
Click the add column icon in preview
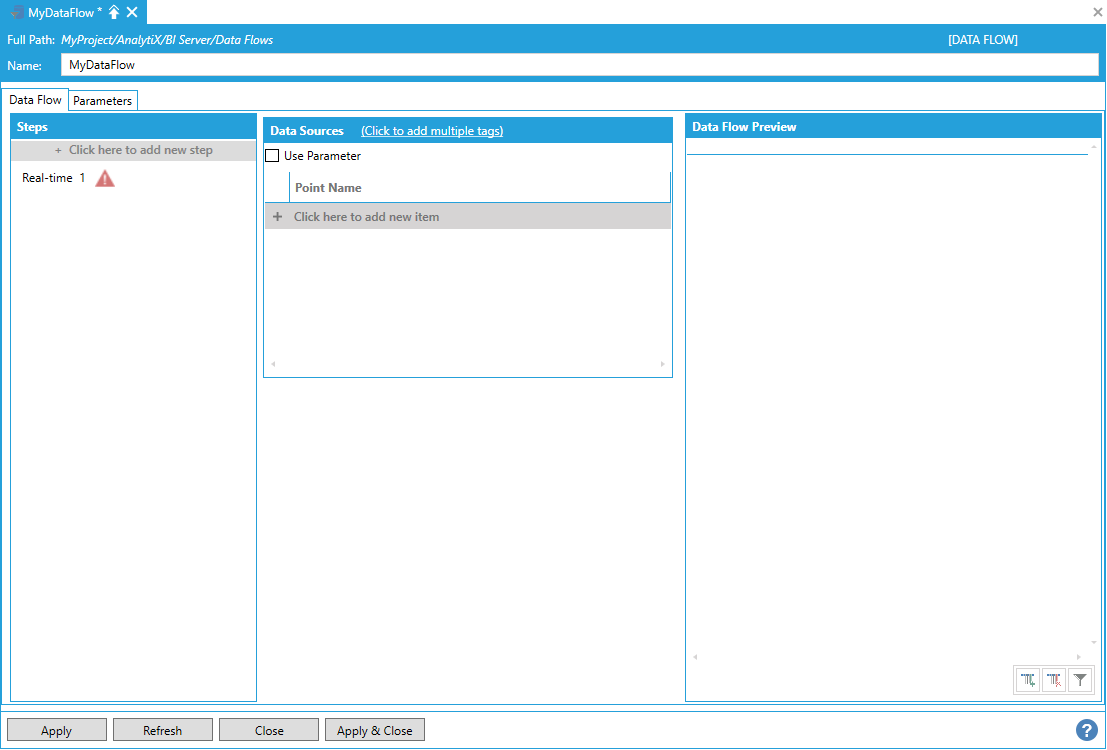[x=1028, y=680]
